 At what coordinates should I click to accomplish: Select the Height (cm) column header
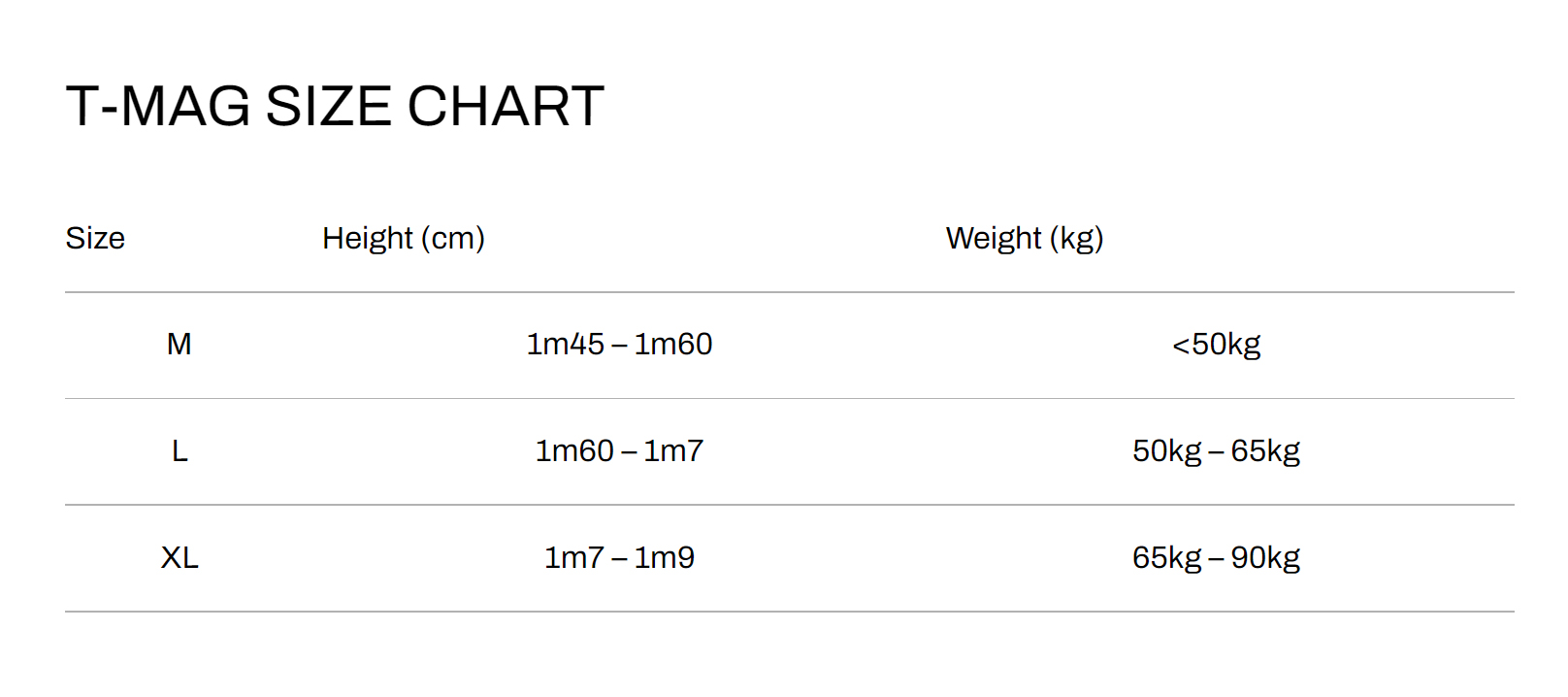404,238
